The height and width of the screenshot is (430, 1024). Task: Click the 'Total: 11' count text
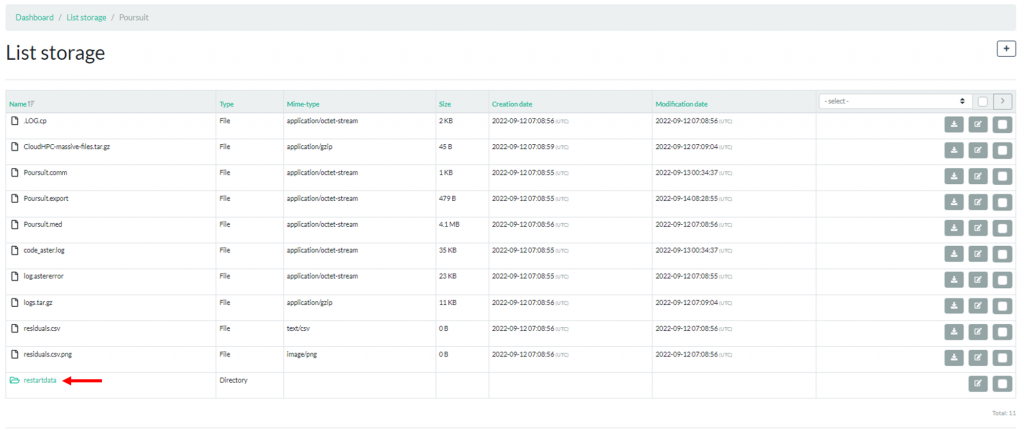pos(1003,413)
